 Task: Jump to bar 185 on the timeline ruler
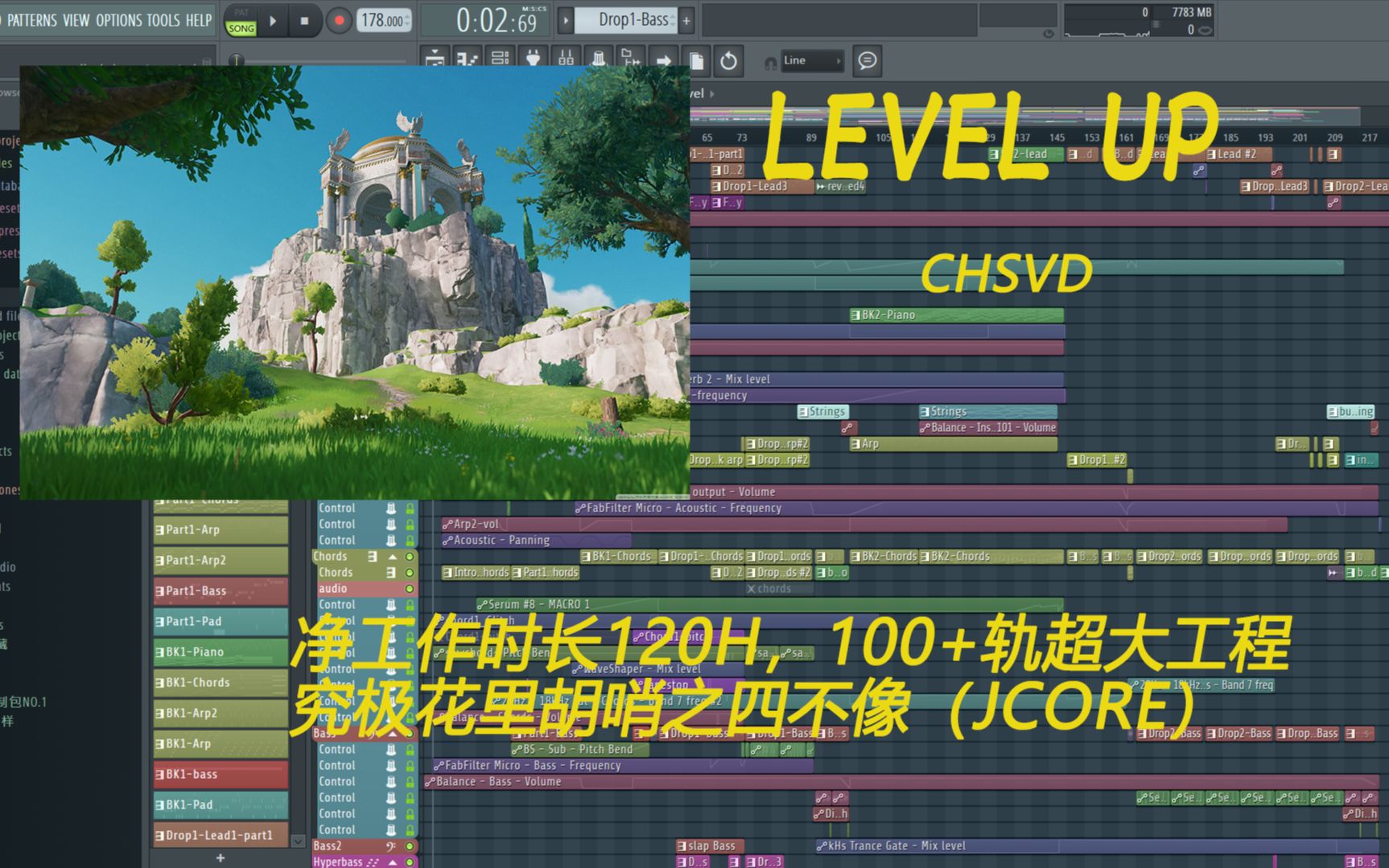(x=1230, y=138)
